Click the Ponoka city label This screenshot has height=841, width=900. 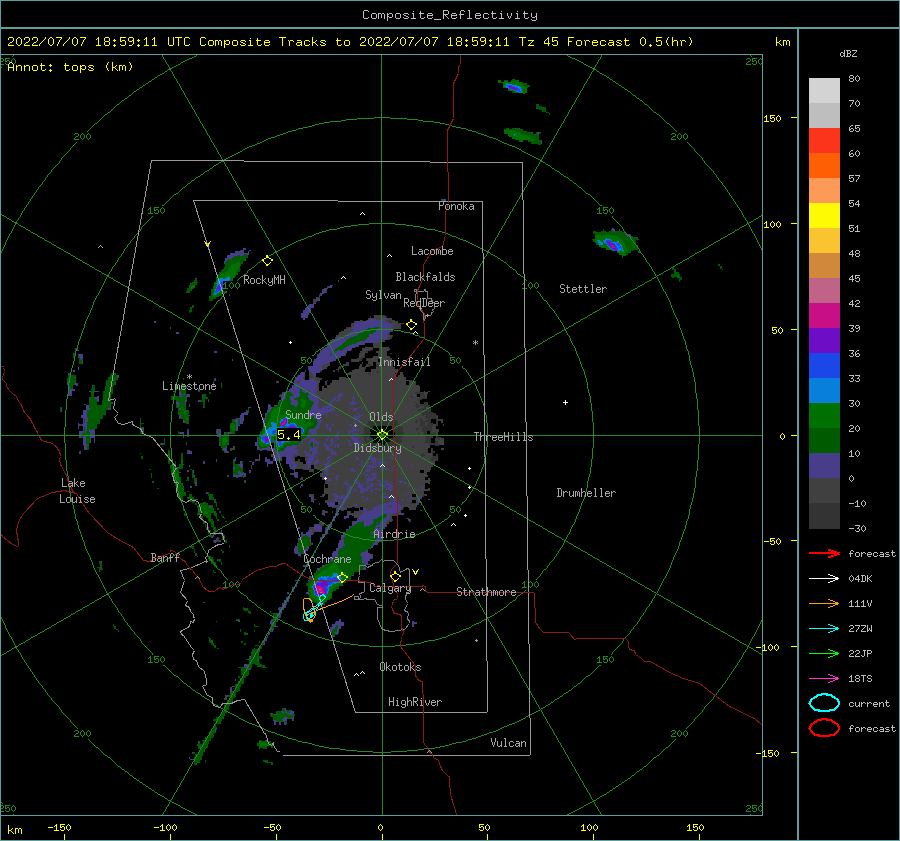coord(456,206)
